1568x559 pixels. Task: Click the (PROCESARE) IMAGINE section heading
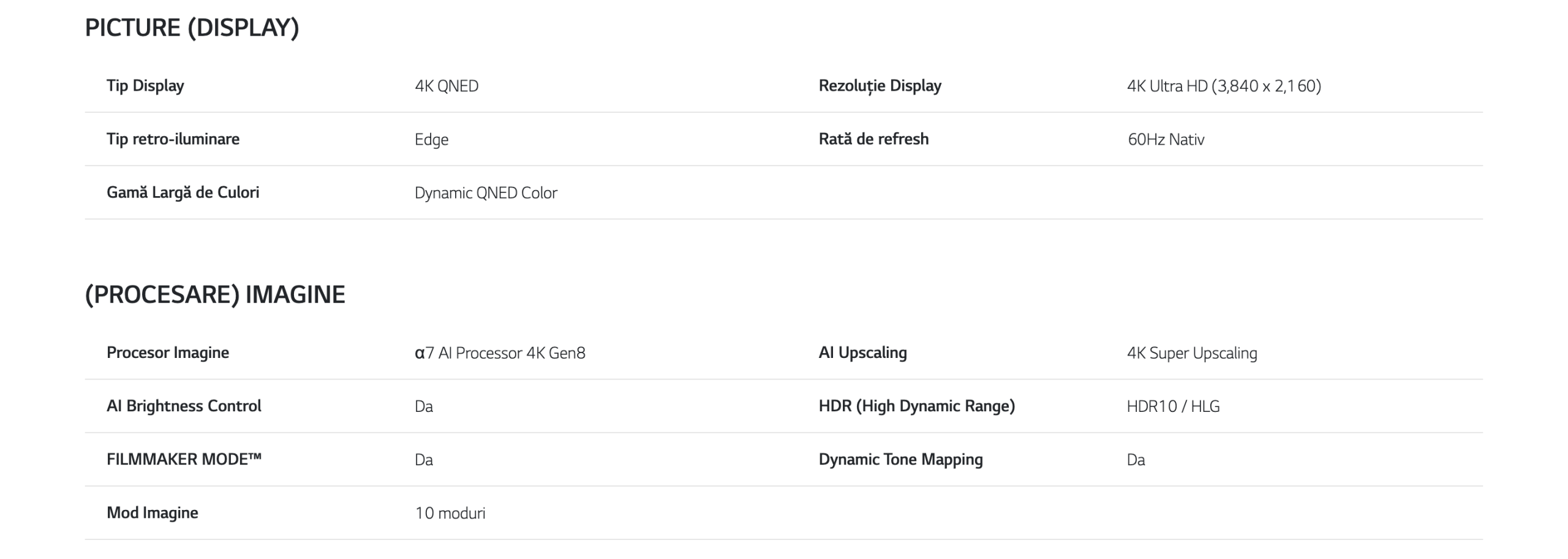(x=215, y=295)
